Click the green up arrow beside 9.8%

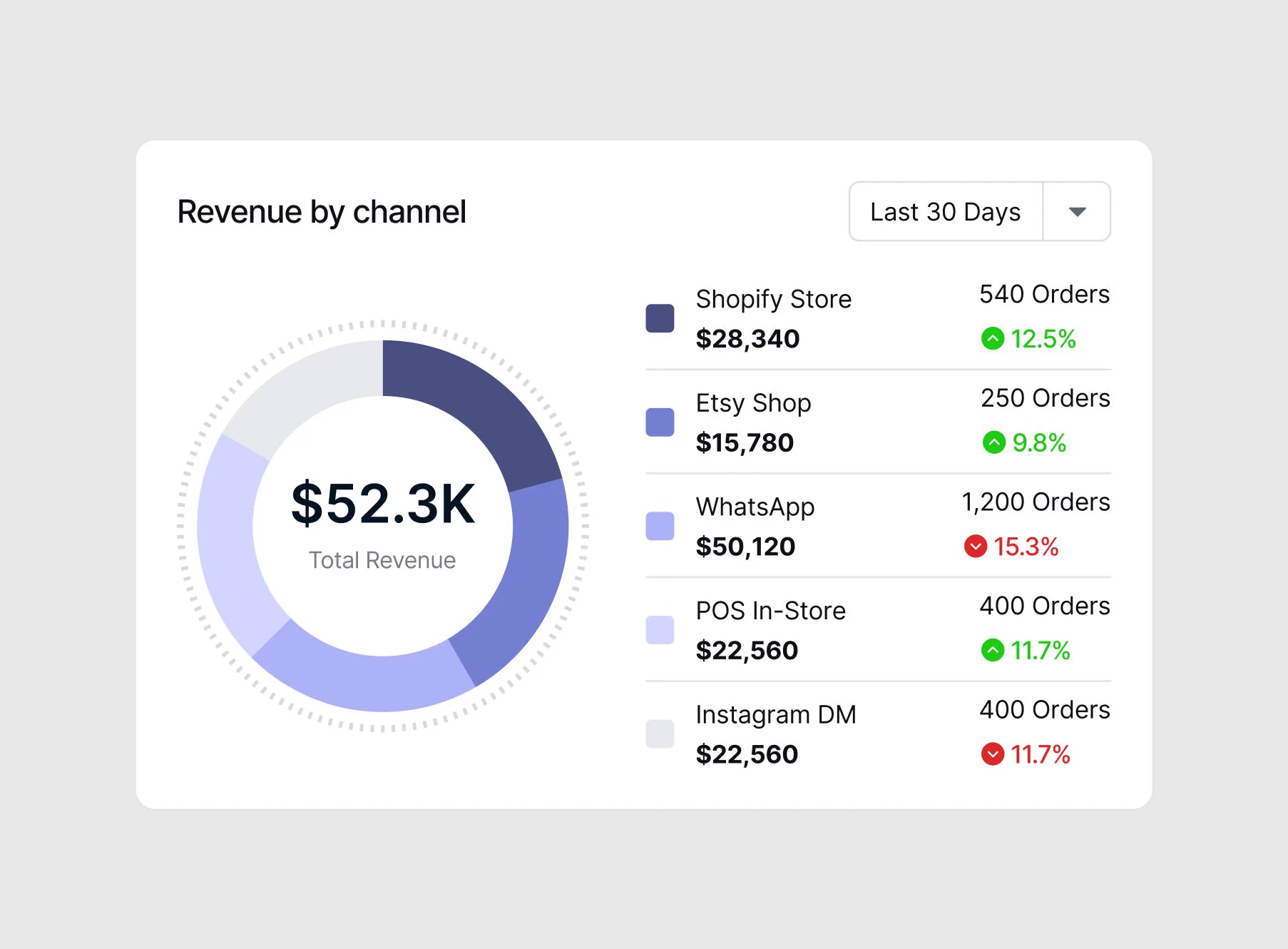coord(993,442)
